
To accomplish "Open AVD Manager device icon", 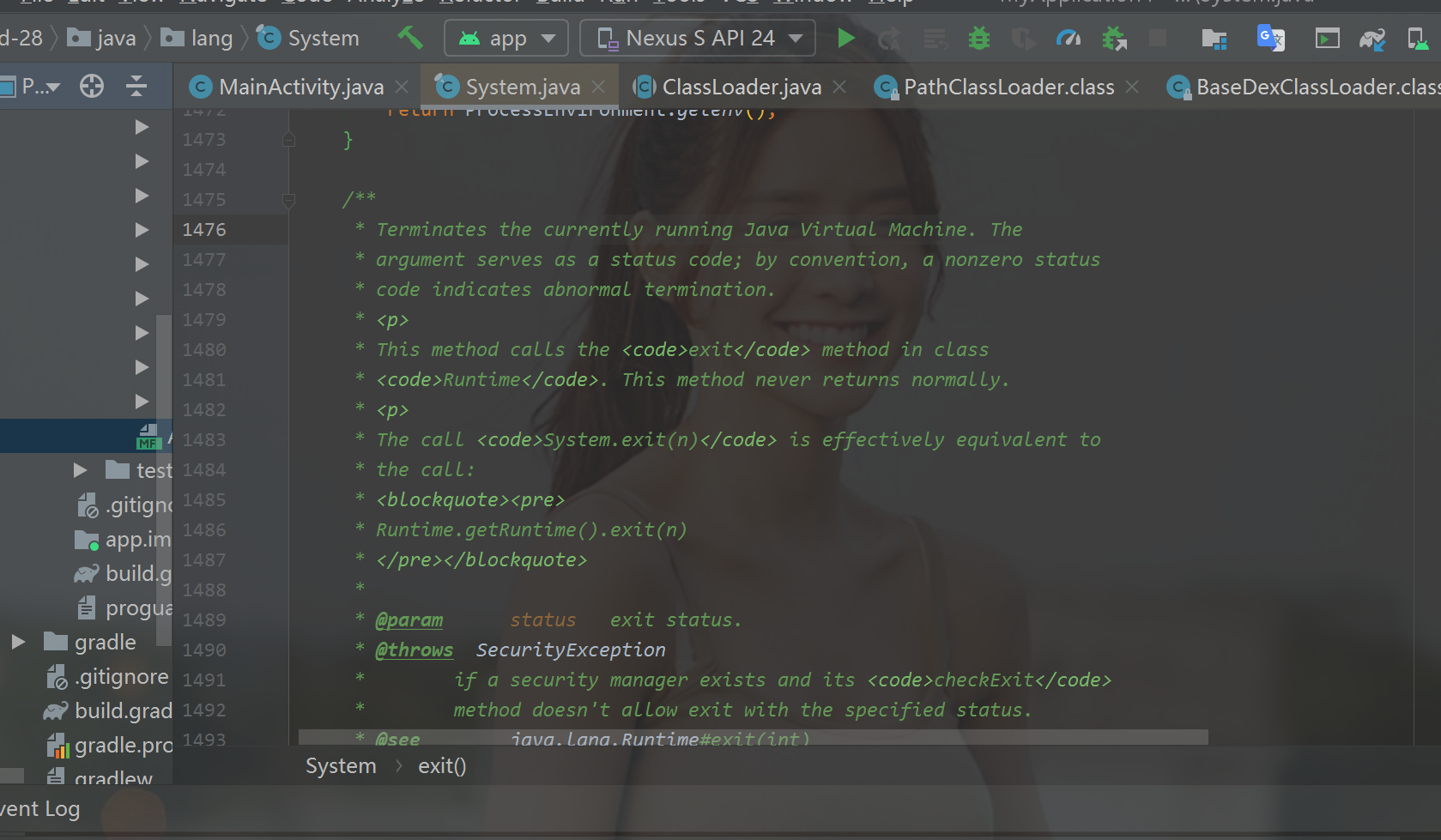I will point(1418,39).
